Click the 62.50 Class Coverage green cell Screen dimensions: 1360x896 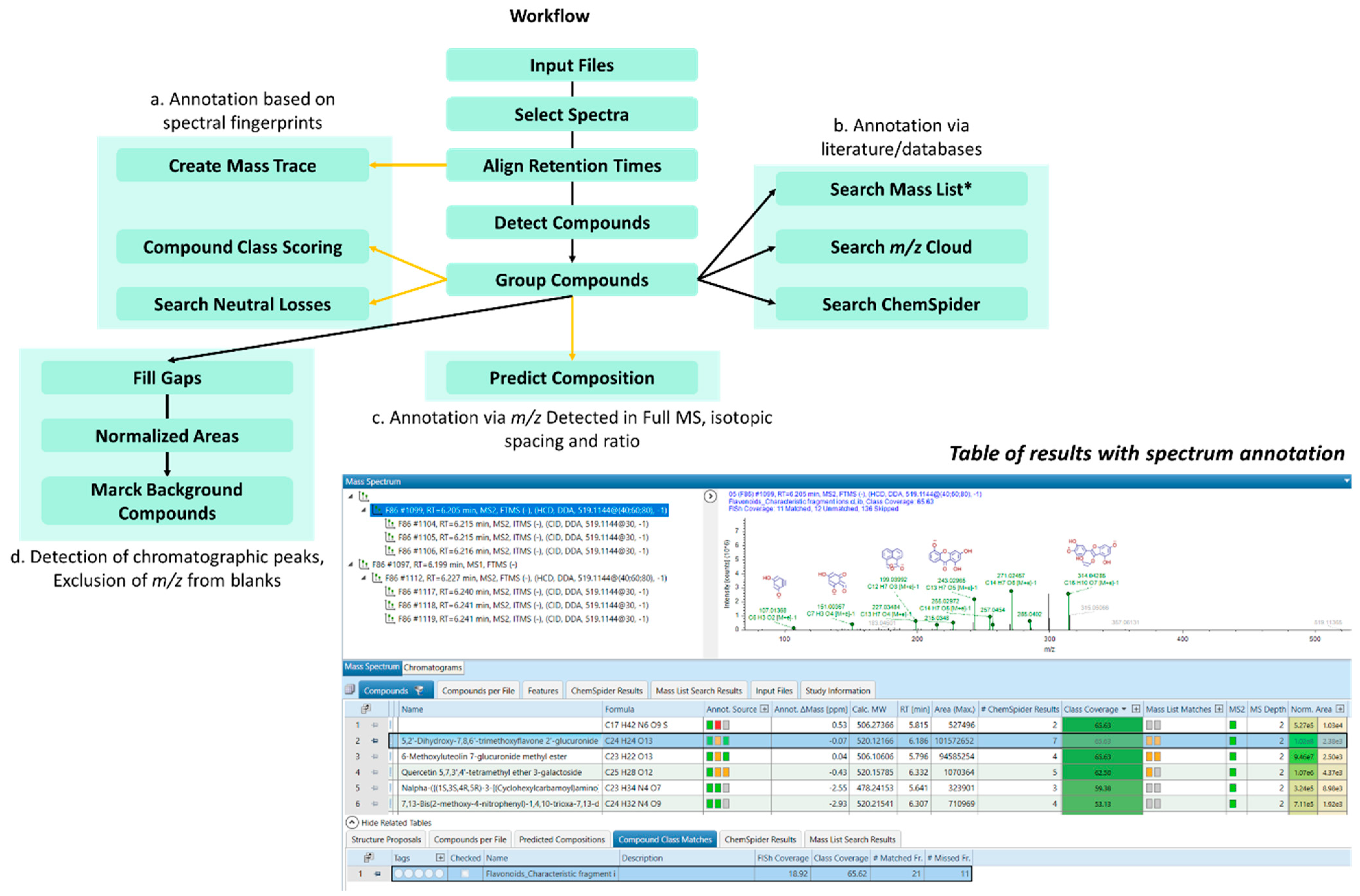pyautogui.click(x=1102, y=773)
